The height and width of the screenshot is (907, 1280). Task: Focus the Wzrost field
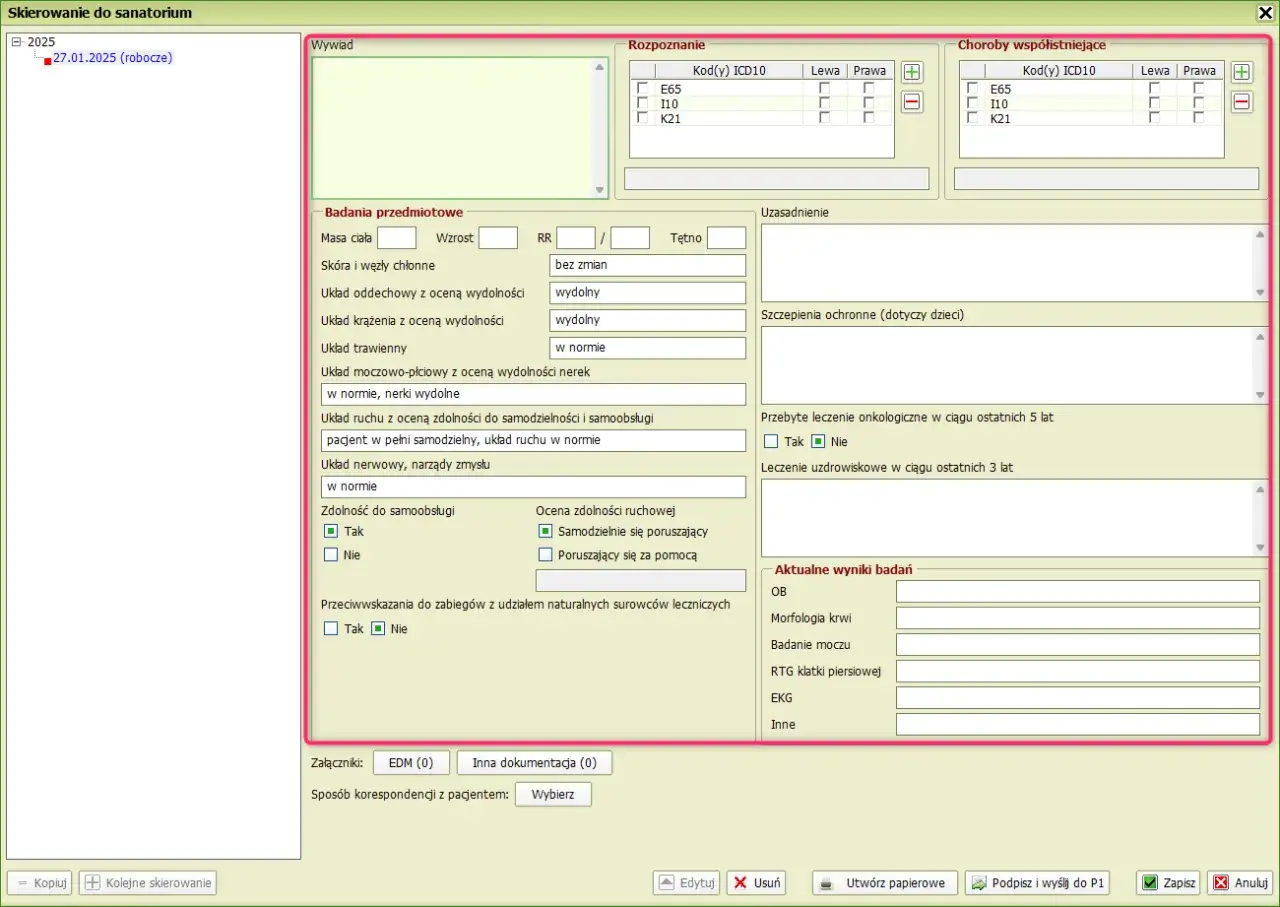coord(498,238)
